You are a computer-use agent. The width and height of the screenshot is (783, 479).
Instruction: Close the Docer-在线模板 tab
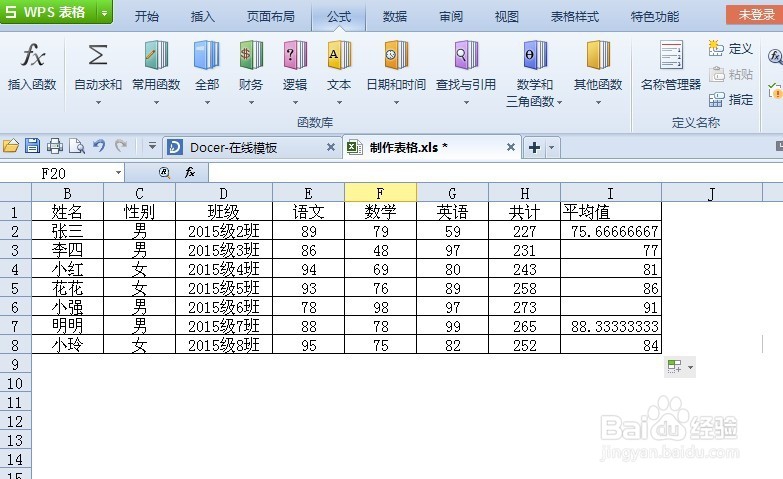tap(331, 147)
